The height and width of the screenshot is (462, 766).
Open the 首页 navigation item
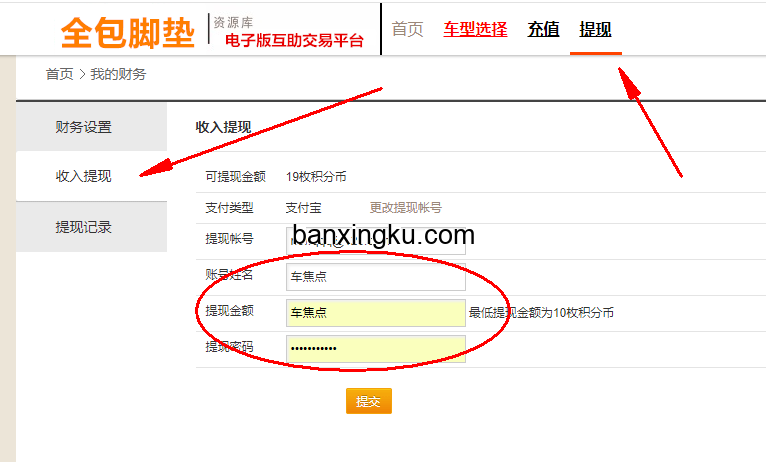coord(407,29)
